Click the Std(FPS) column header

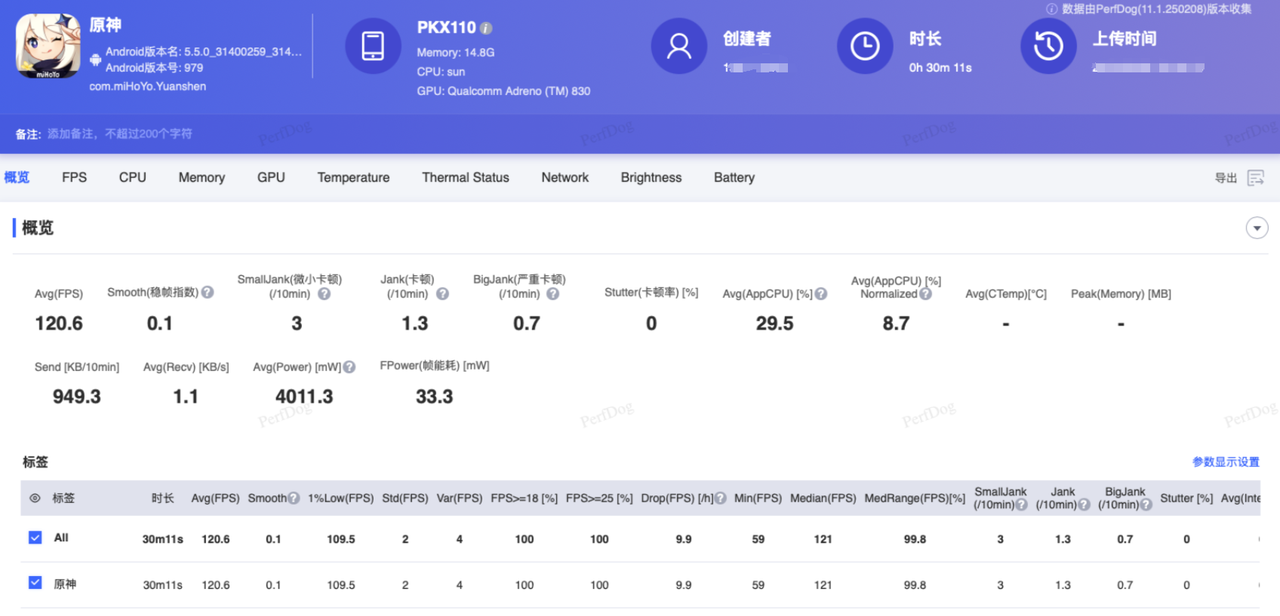(x=405, y=498)
